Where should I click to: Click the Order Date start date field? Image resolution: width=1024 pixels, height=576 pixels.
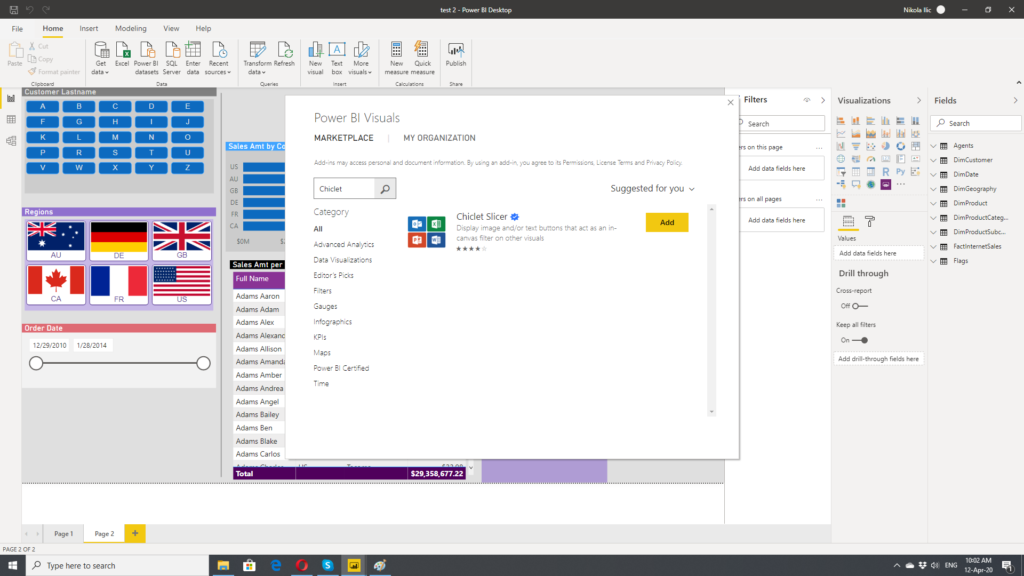50,345
